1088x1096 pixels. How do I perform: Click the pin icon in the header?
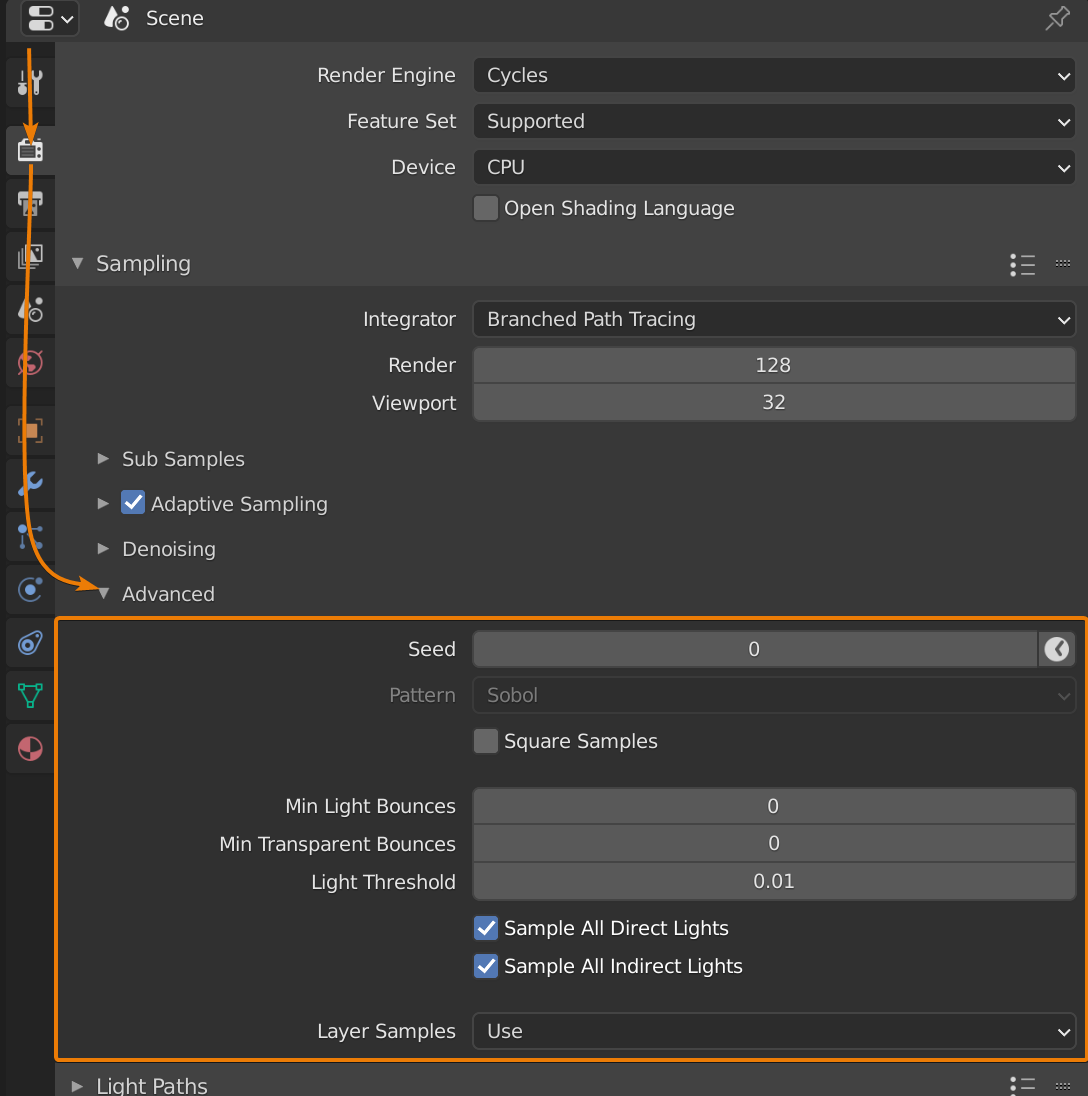pos(1056,19)
